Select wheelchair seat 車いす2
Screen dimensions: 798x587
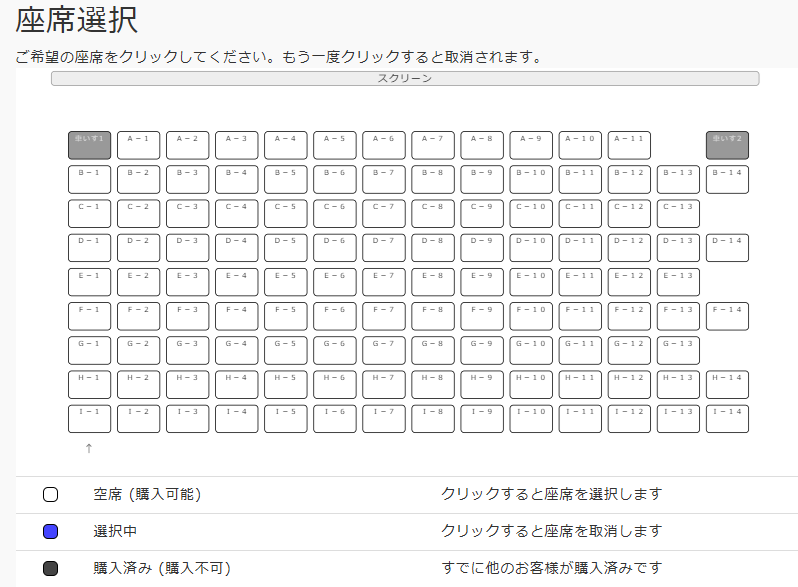[727, 145]
